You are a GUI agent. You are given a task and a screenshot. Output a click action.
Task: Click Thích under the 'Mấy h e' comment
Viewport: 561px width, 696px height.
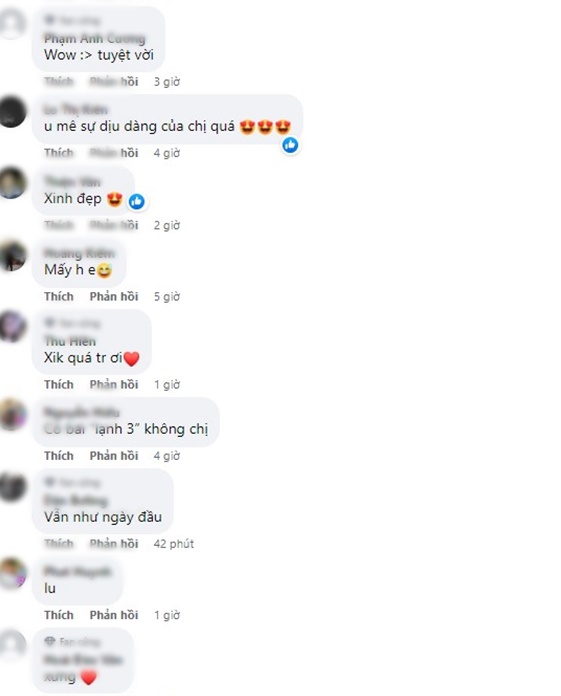(x=59, y=297)
